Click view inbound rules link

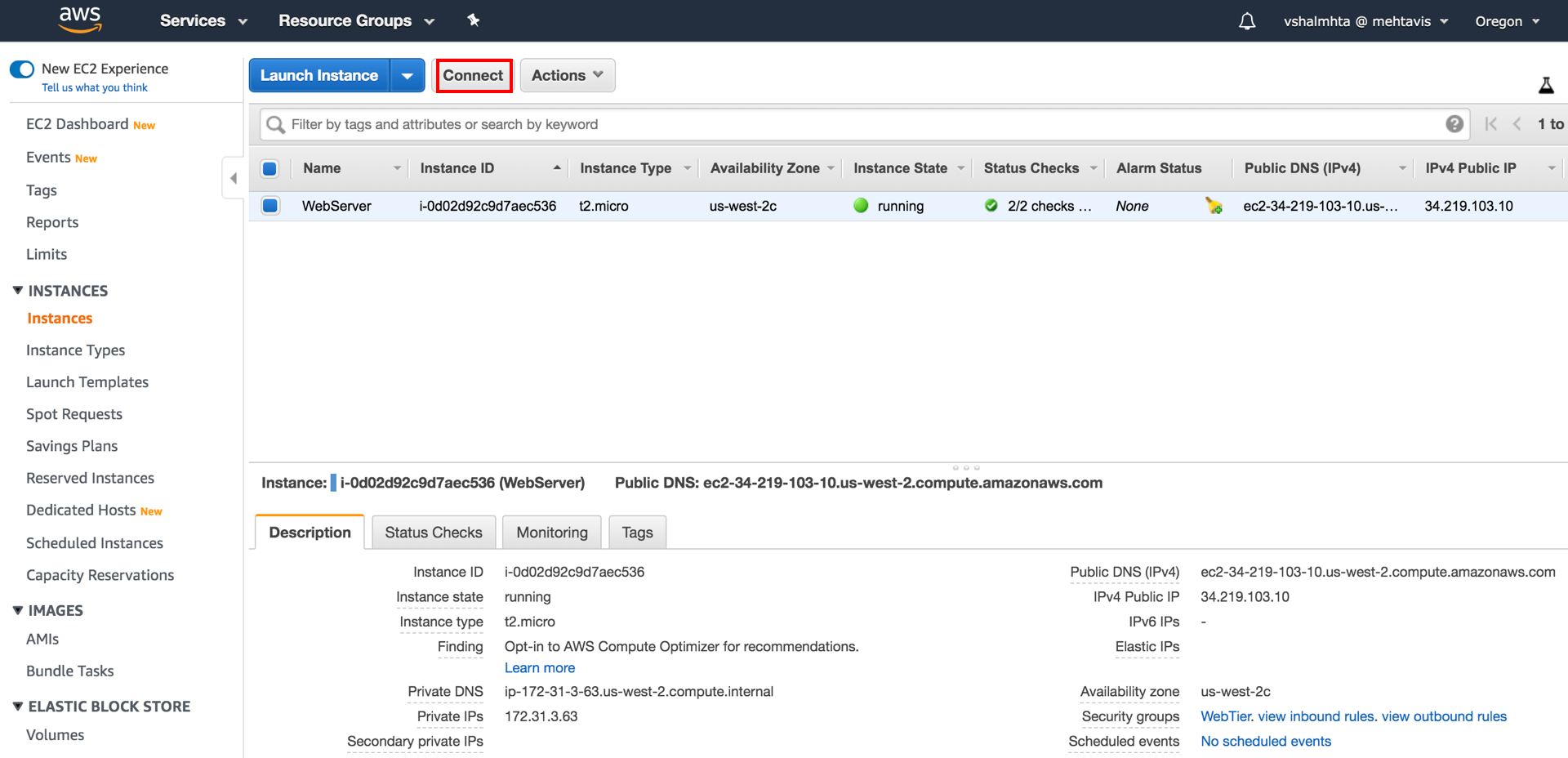[1316, 716]
